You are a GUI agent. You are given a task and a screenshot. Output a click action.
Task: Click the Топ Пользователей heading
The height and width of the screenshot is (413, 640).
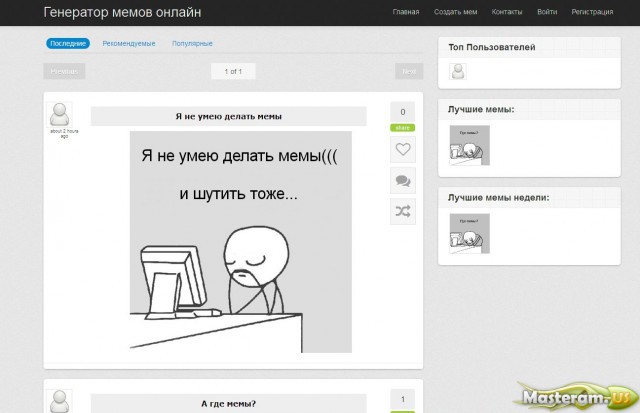tap(492, 47)
